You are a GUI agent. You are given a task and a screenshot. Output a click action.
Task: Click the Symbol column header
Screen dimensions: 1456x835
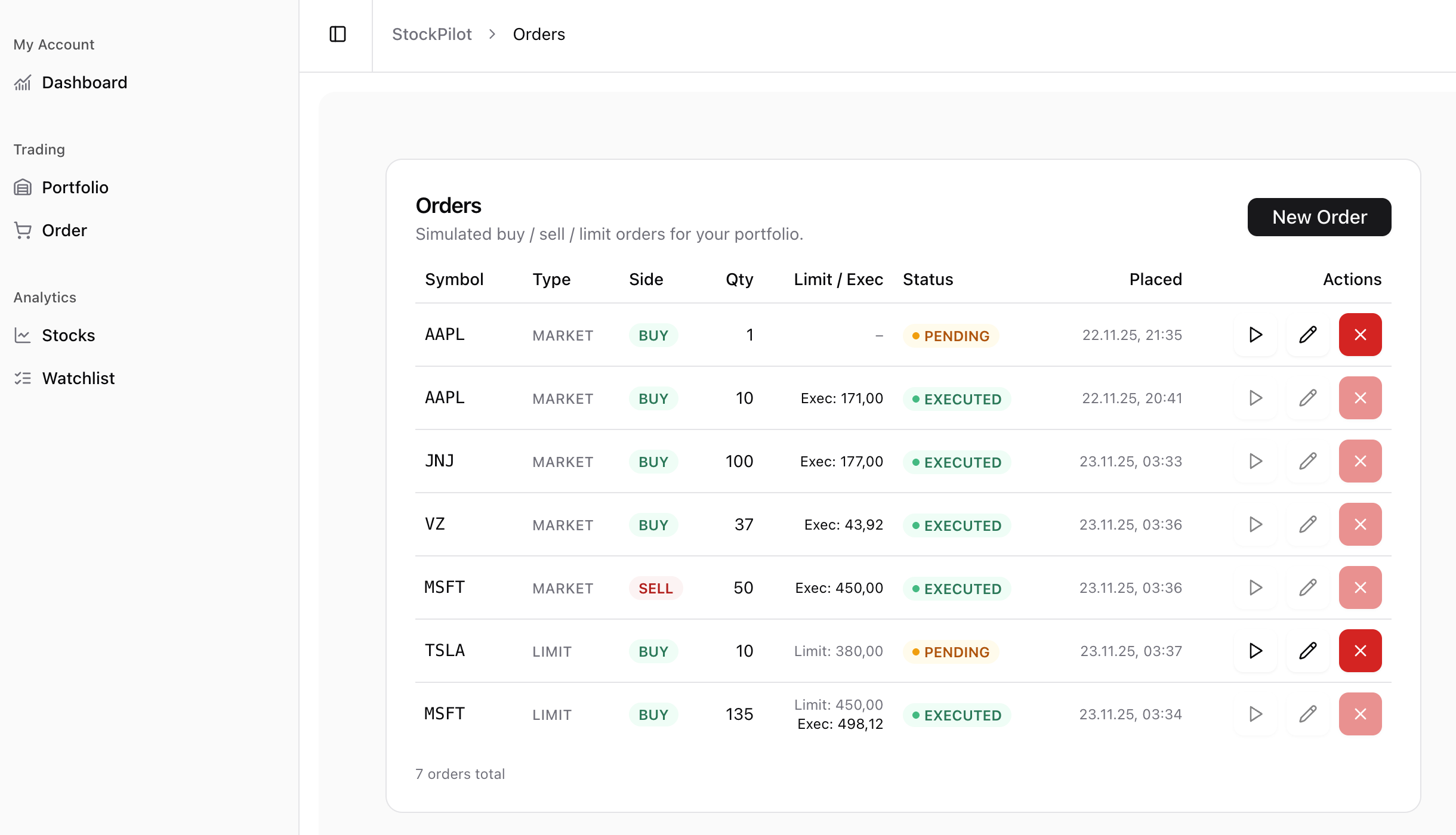click(x=454, y=279)
